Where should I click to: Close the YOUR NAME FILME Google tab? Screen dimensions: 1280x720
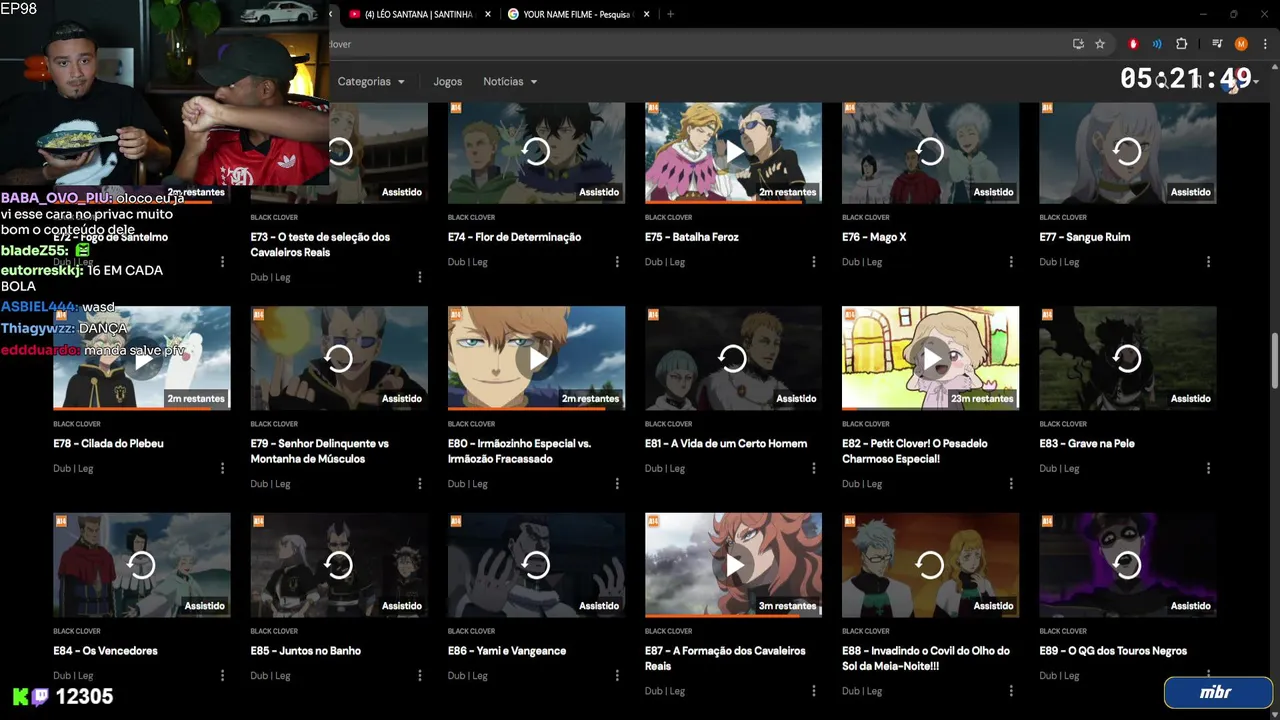click(646, 14)
